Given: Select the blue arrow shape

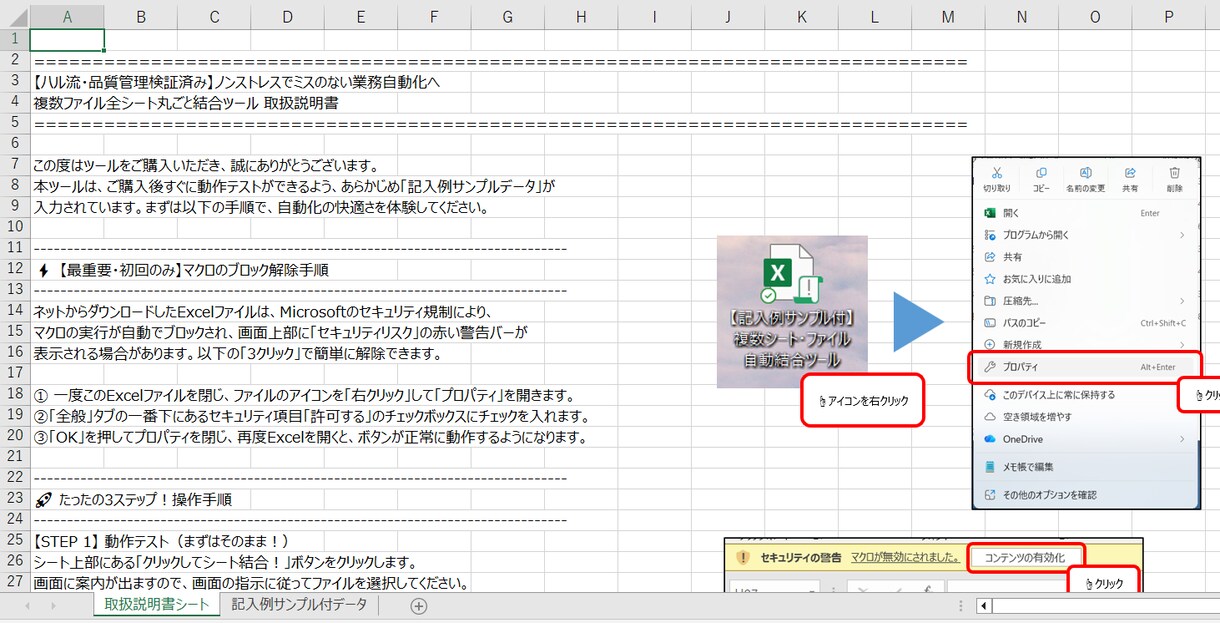Looking at the screenshot, I should (x=918, y=321).
